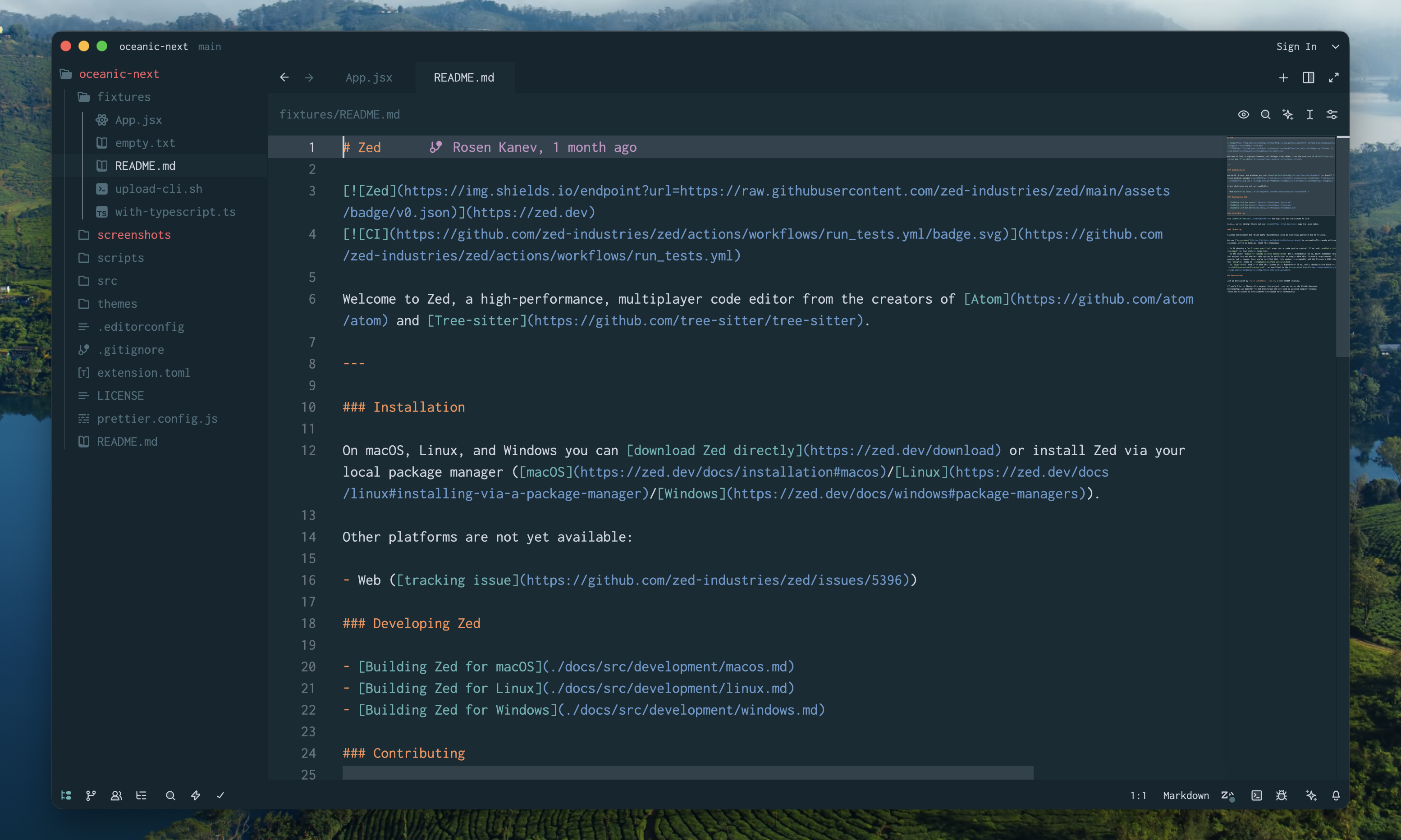The height and width of the screenshot is (840, 1401).
Task: Click the vertical scrollbar thumb in editor
Action: coord(1342,247)
